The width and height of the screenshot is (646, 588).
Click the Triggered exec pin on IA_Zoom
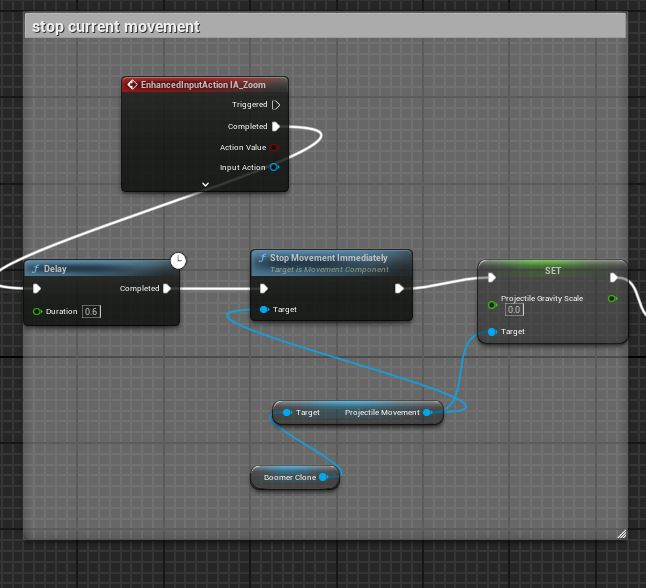point(276,105)
